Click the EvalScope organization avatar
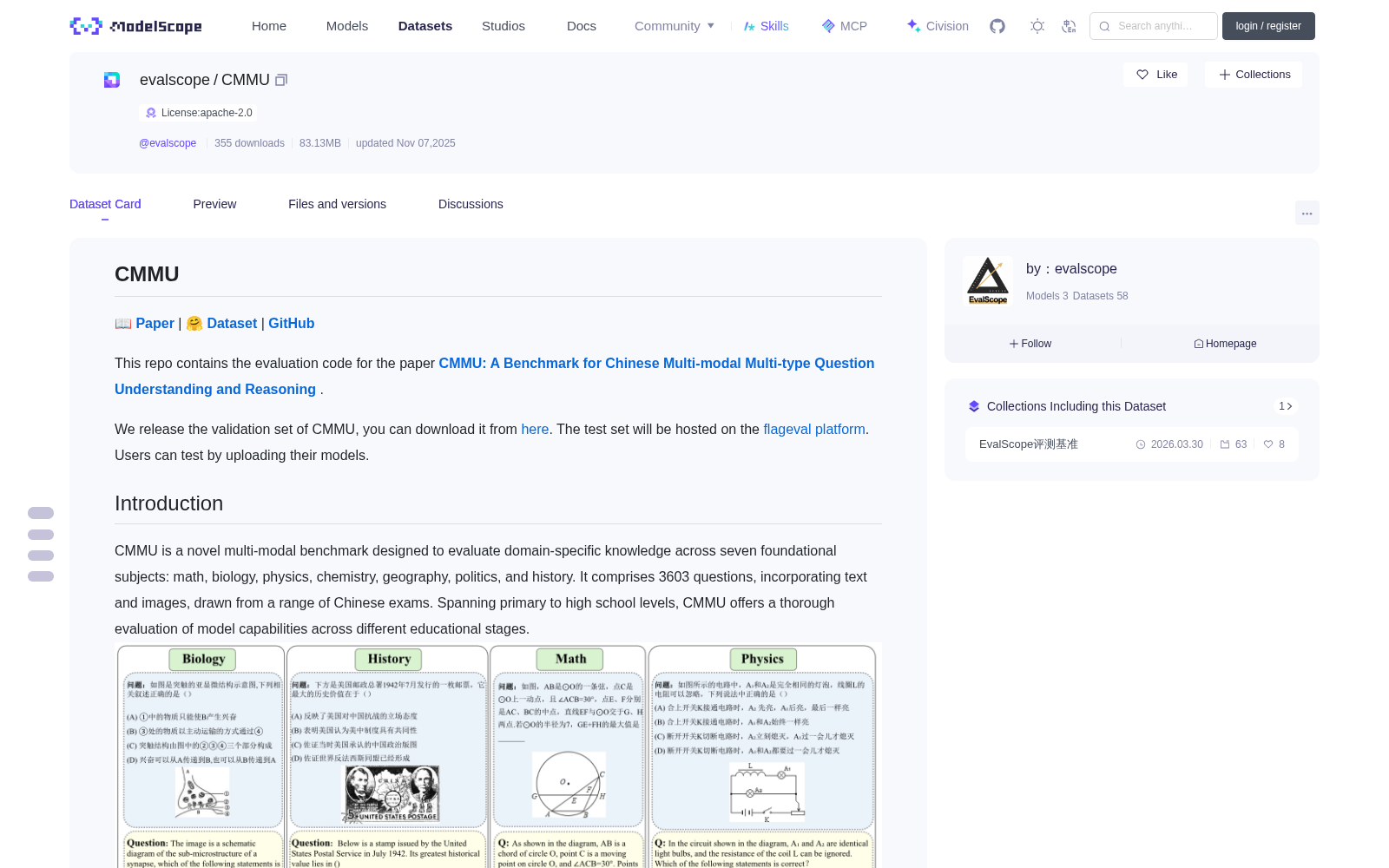 pos(988,281)
